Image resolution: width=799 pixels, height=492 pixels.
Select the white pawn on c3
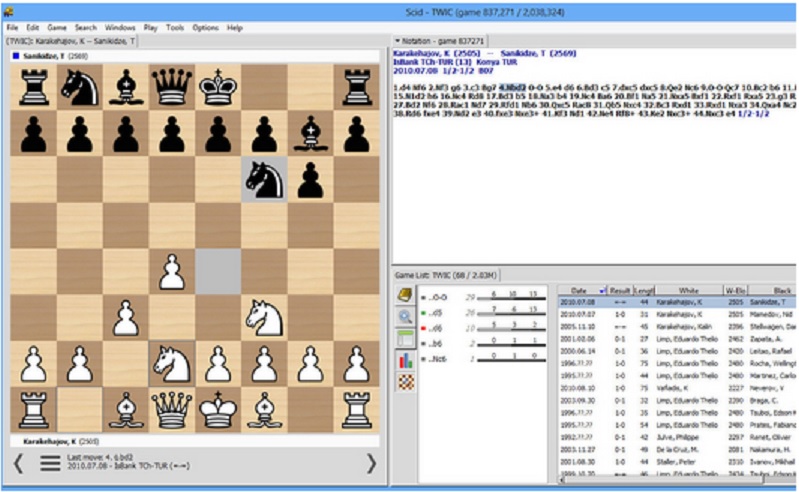pos(126,318)
